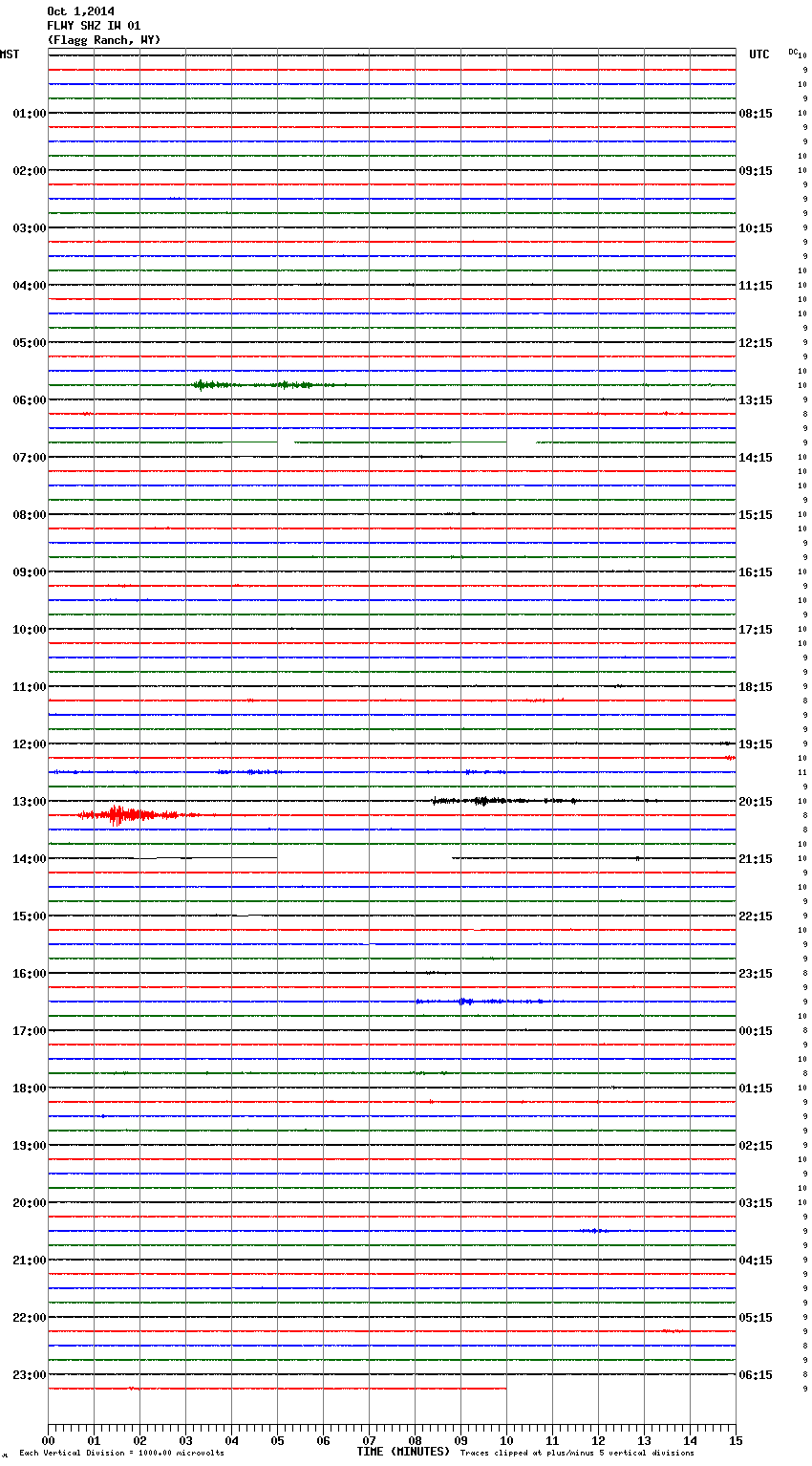
Task: Click the 22:15 UTC time label
Action: coord(756,916)
